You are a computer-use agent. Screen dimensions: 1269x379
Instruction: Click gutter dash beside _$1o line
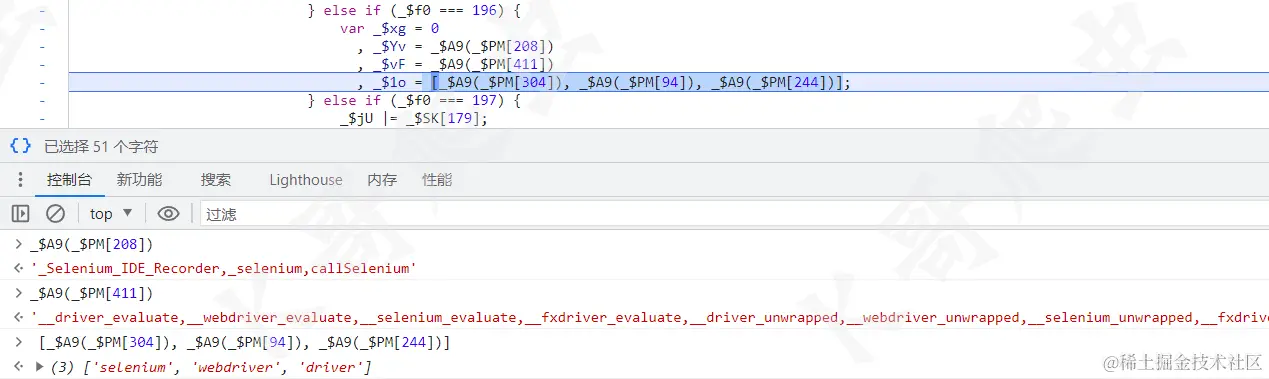pyautogui.click(x=42, y=82)
